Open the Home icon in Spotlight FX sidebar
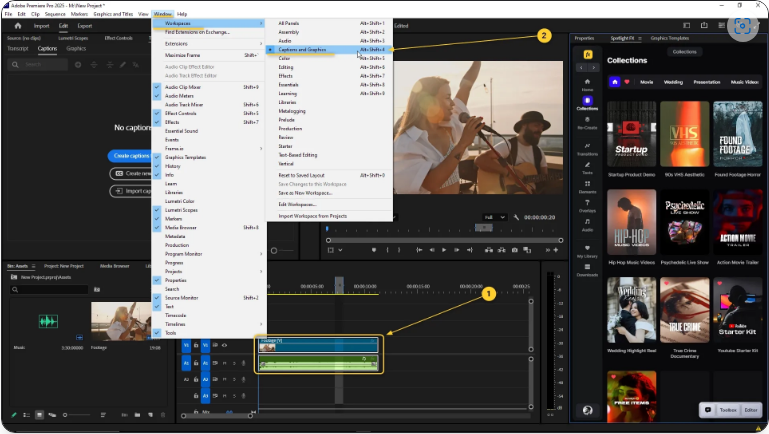This screenshot has height=434, width=769. [587, 84]
